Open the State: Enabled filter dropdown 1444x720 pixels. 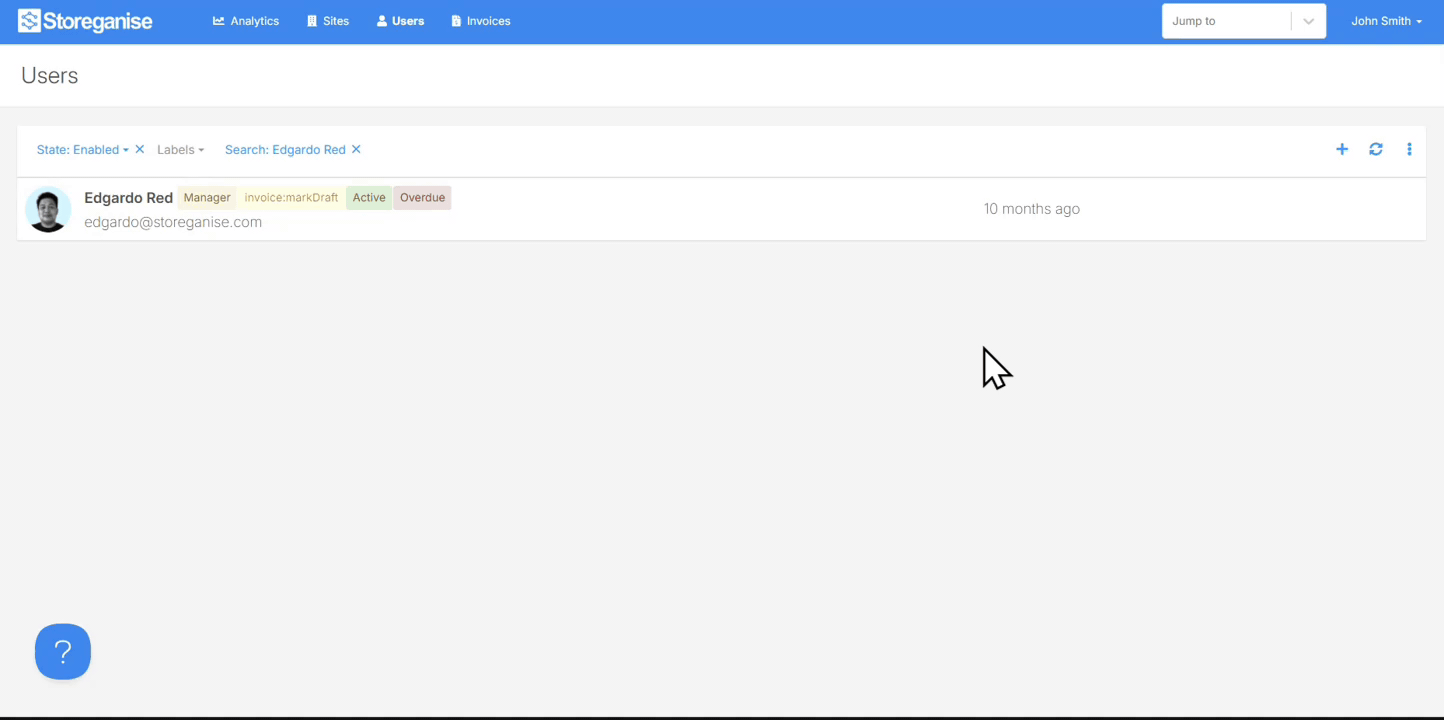click(x=83, y=150)
